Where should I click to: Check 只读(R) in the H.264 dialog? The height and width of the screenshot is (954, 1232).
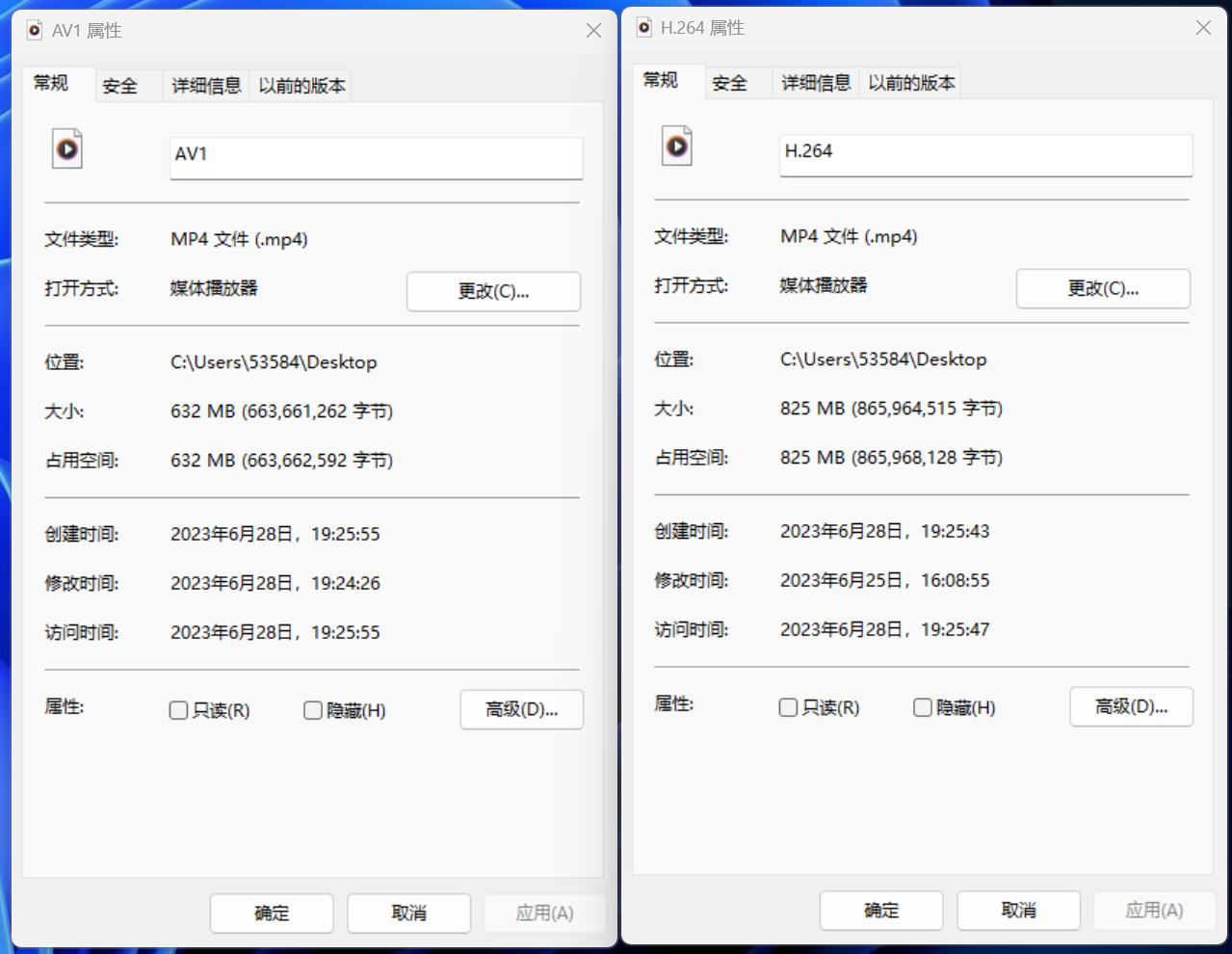[788, 707]
